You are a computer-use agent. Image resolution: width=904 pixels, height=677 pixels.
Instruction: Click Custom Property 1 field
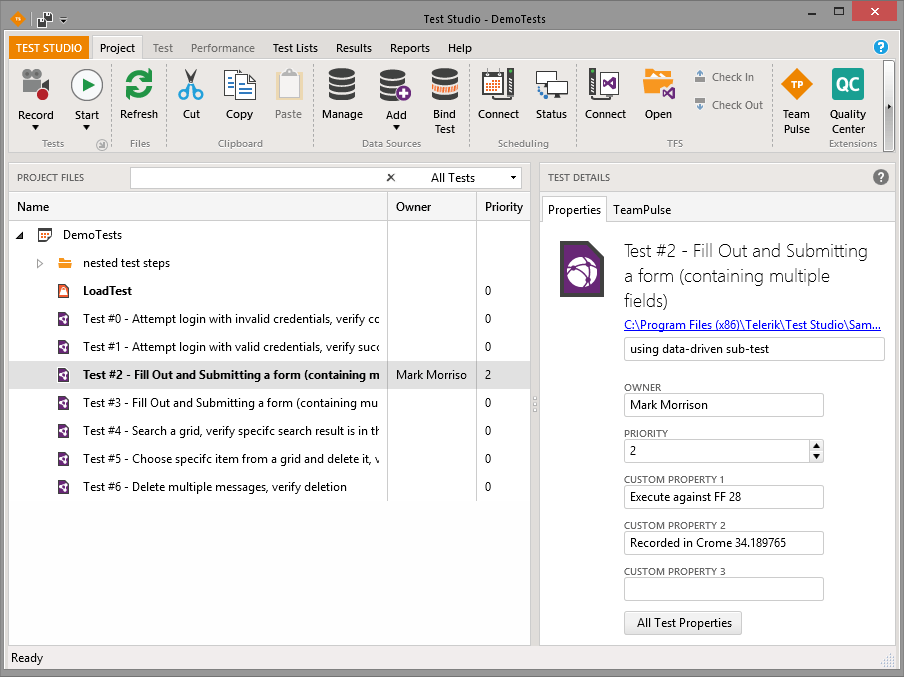[x=724, y=497]
